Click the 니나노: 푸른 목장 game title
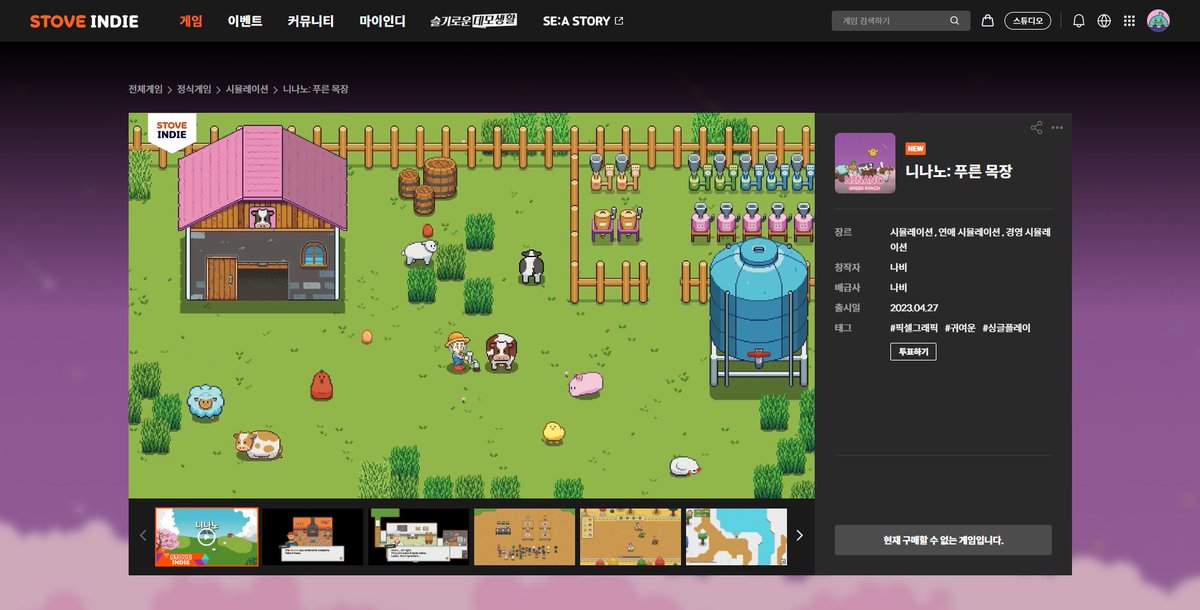1200x610 pixels. [x=959, y=171]
